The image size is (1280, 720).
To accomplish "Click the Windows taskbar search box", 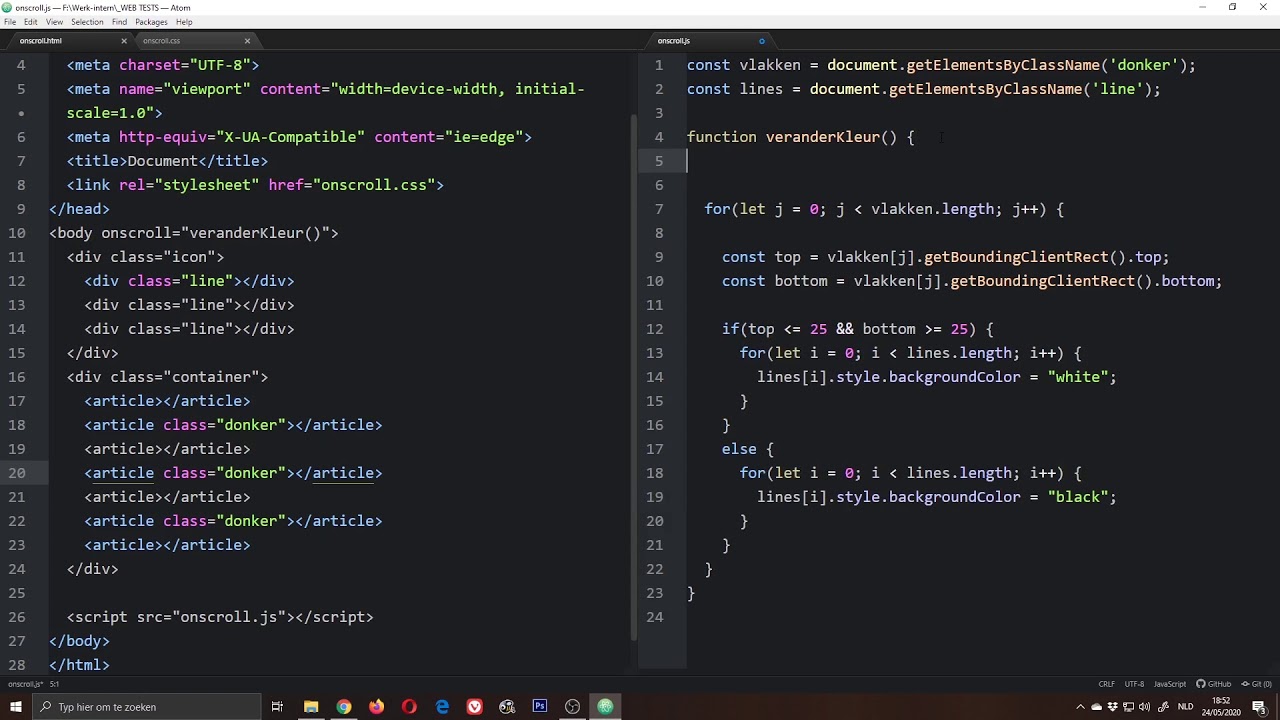I will (x=145, y=707).
